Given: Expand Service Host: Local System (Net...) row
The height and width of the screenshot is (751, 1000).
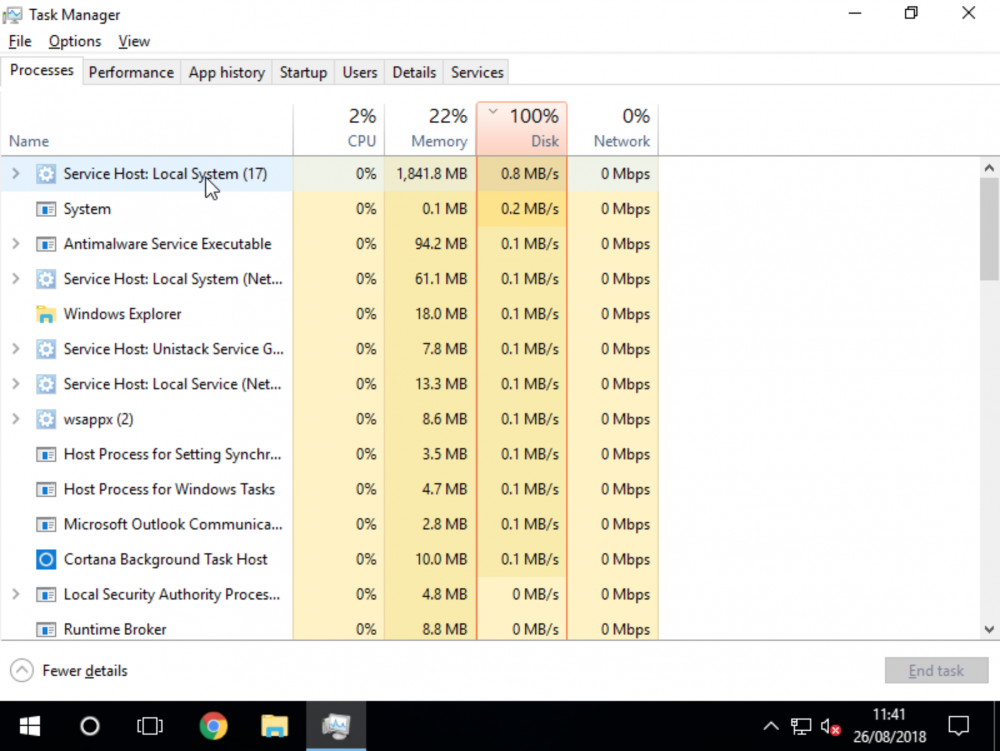Looking at the screenshot, I should 16,279.
